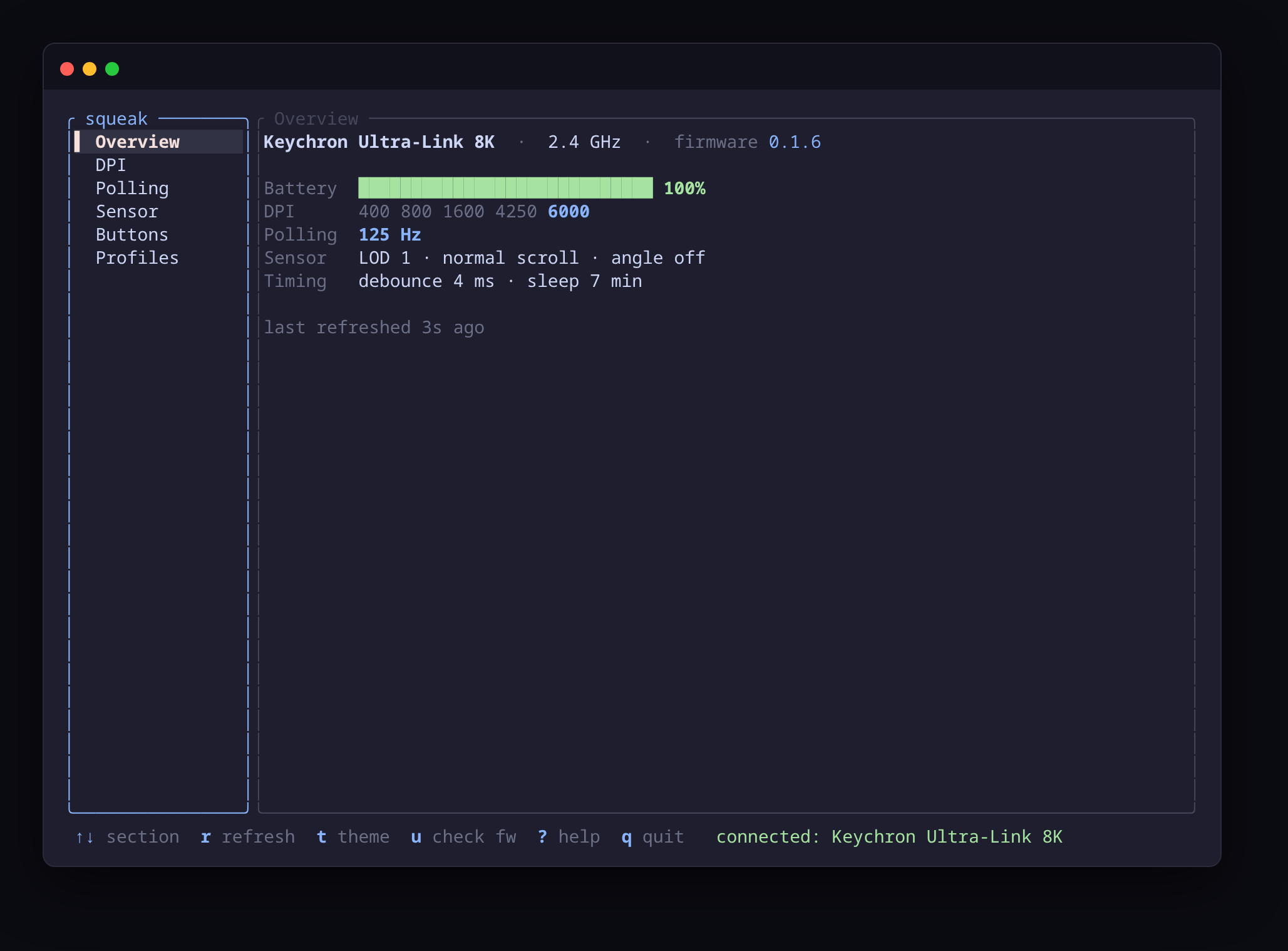Click the Overview panel title label

point(316,118)
